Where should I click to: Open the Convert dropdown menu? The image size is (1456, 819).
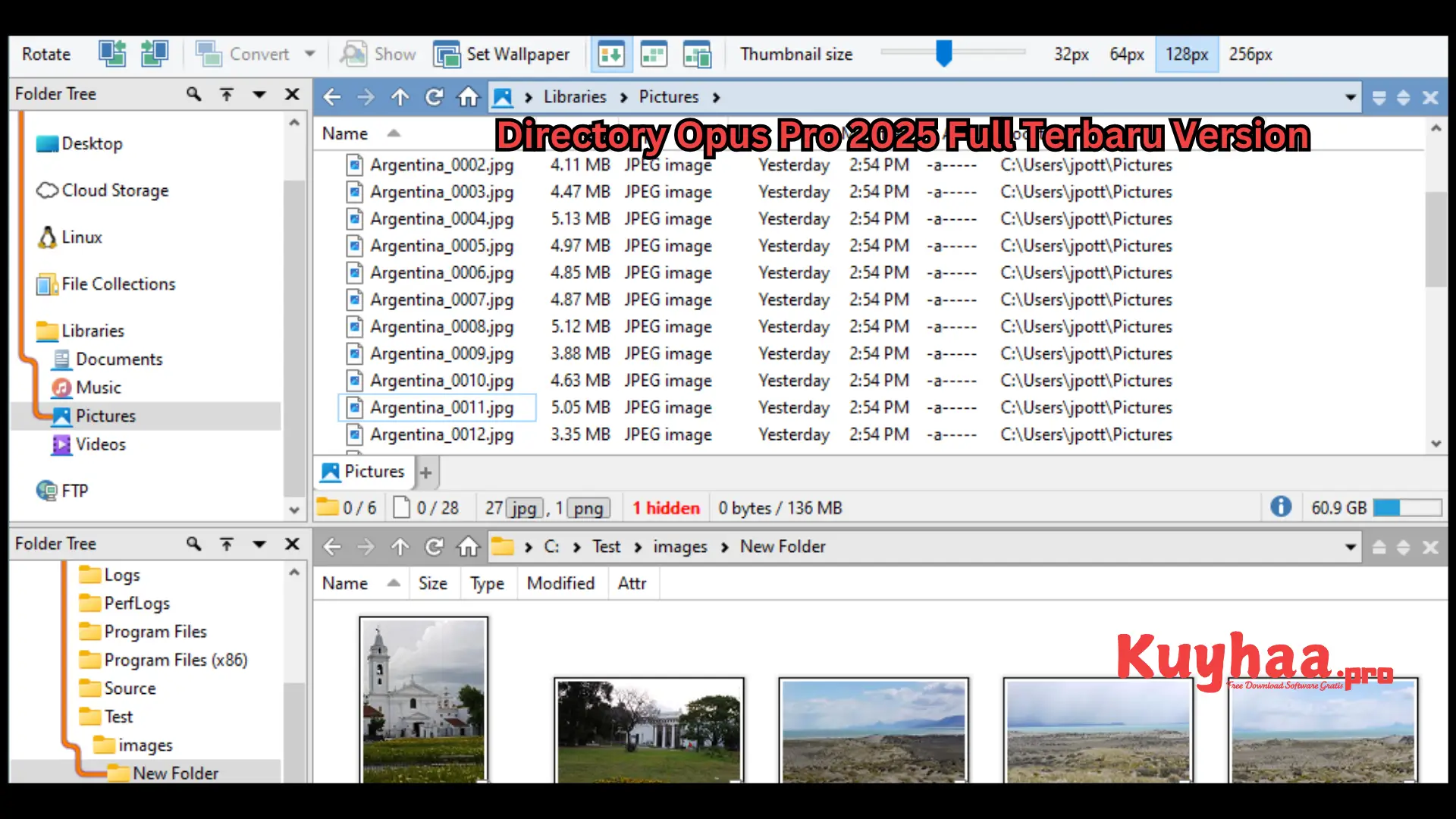[310, 54]
